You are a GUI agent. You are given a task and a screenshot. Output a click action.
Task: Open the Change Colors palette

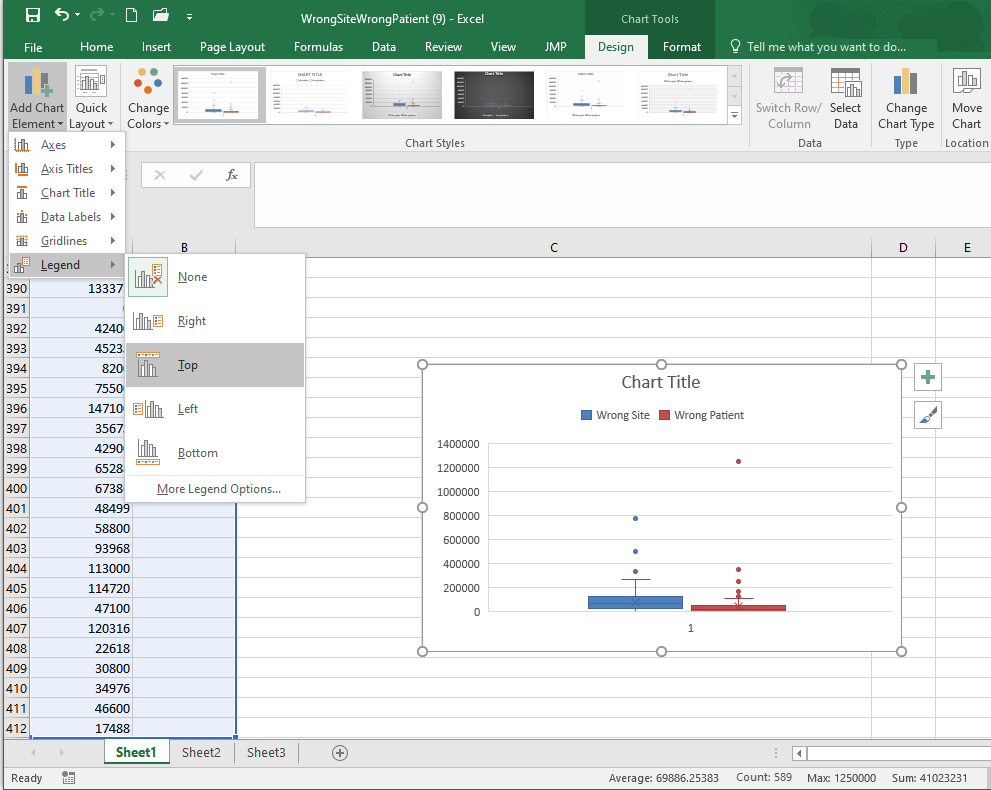pyautogui.click(x=148, y=98)
